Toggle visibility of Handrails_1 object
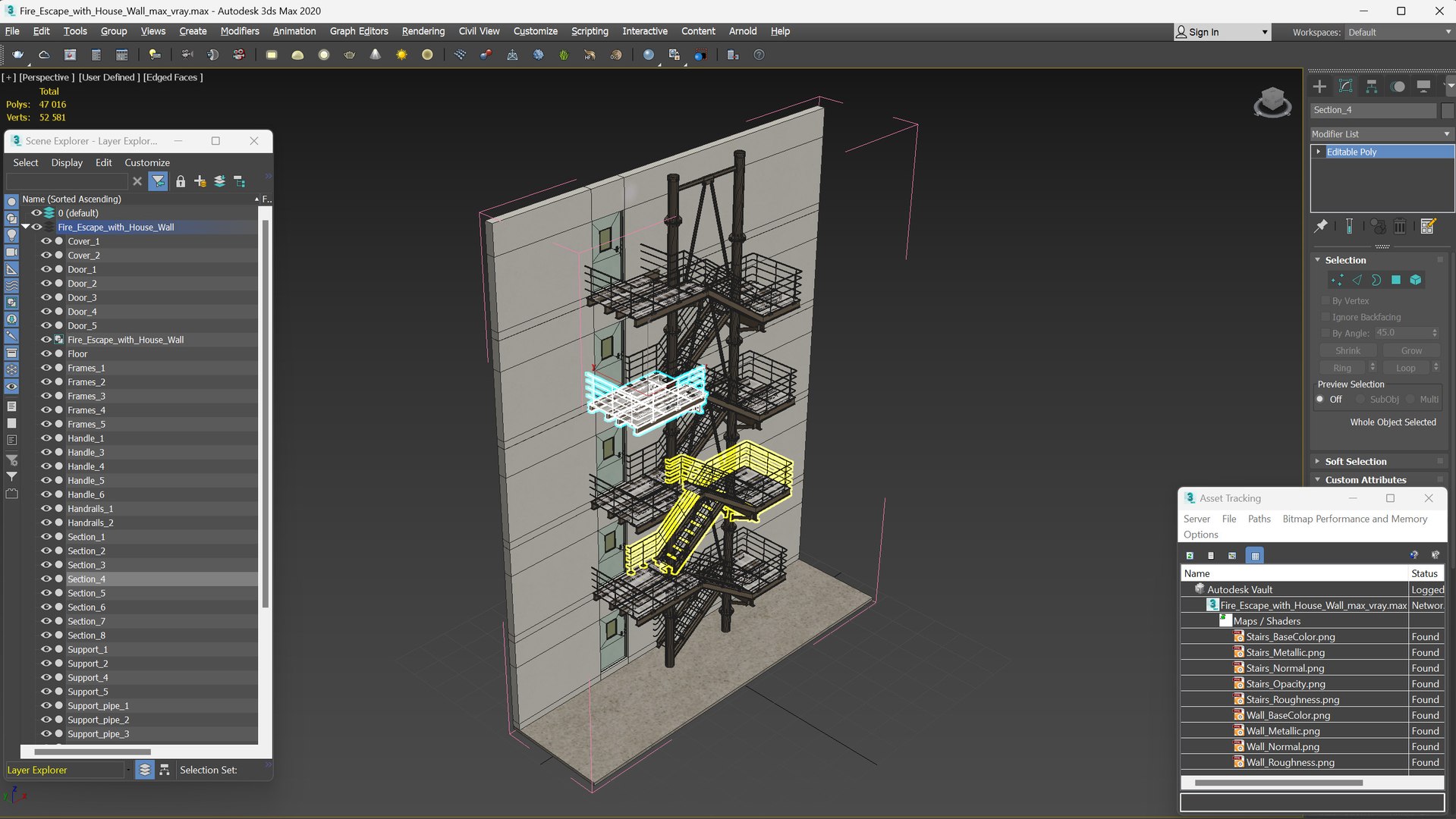Screen dimensions: 1456x819 point(46,509)
